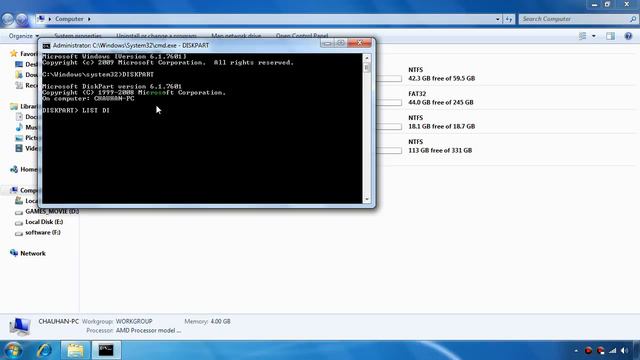The image size is (640, 360).
Task: Click the Forward navigation arrow in Explorer
Action: tap(22, 19)
